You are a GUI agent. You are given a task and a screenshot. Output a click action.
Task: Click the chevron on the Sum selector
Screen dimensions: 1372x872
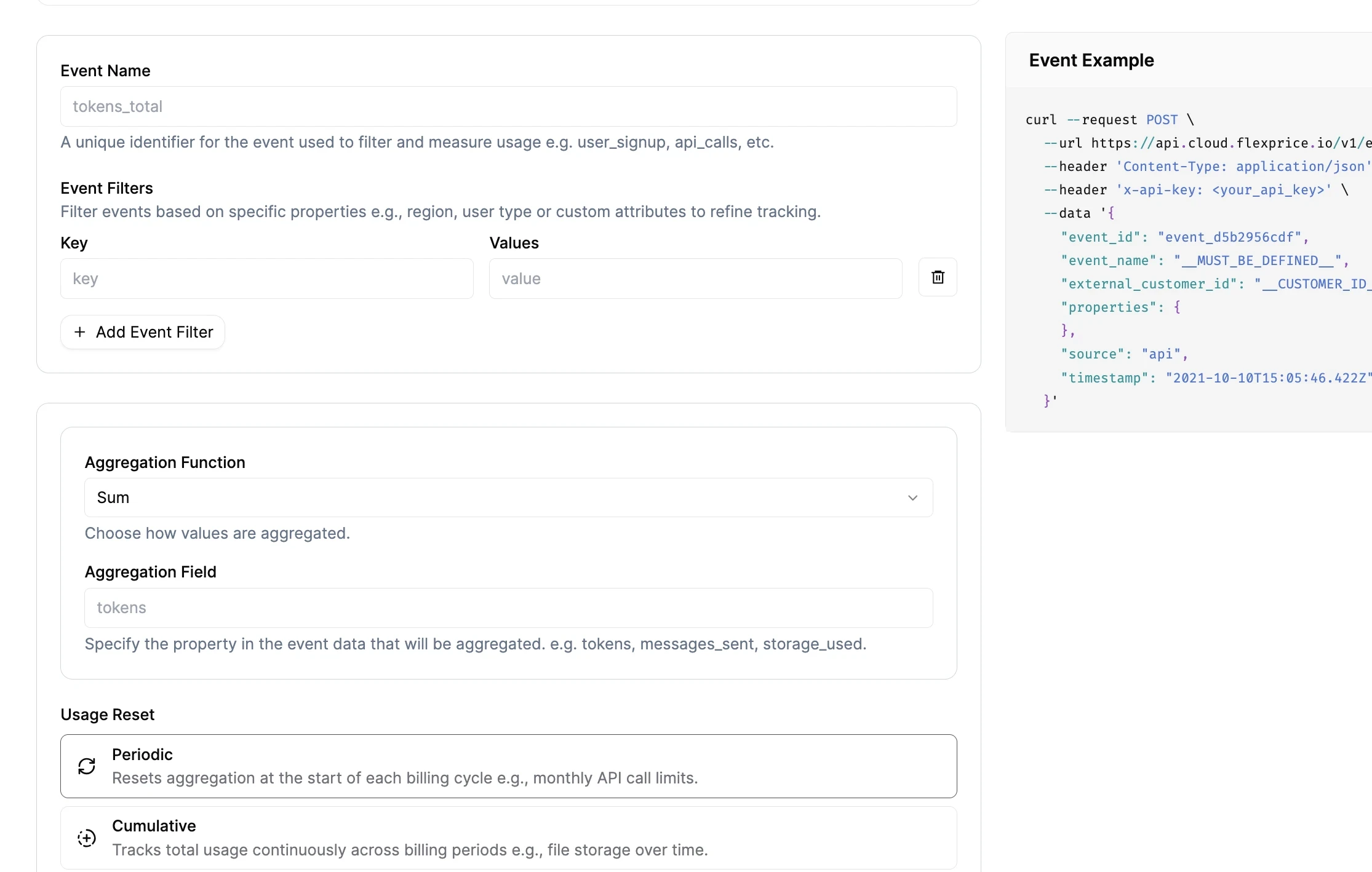912,497
